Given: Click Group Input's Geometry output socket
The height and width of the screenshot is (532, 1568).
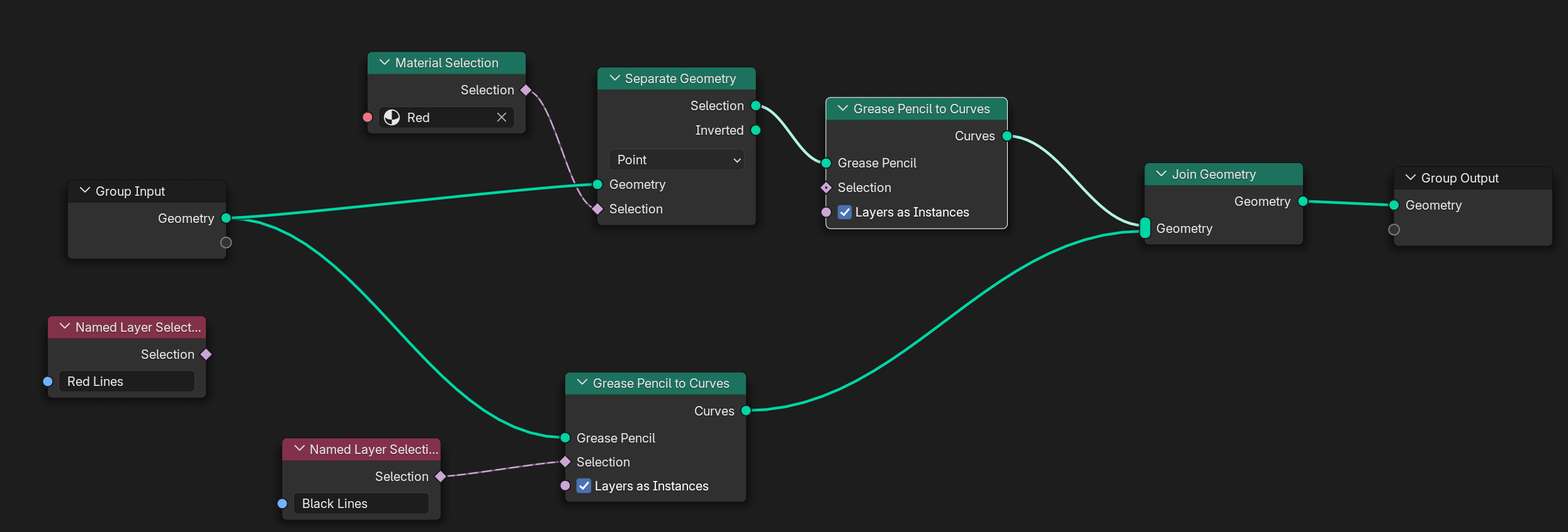Looking at the screenshot, I should coord(226,218).
